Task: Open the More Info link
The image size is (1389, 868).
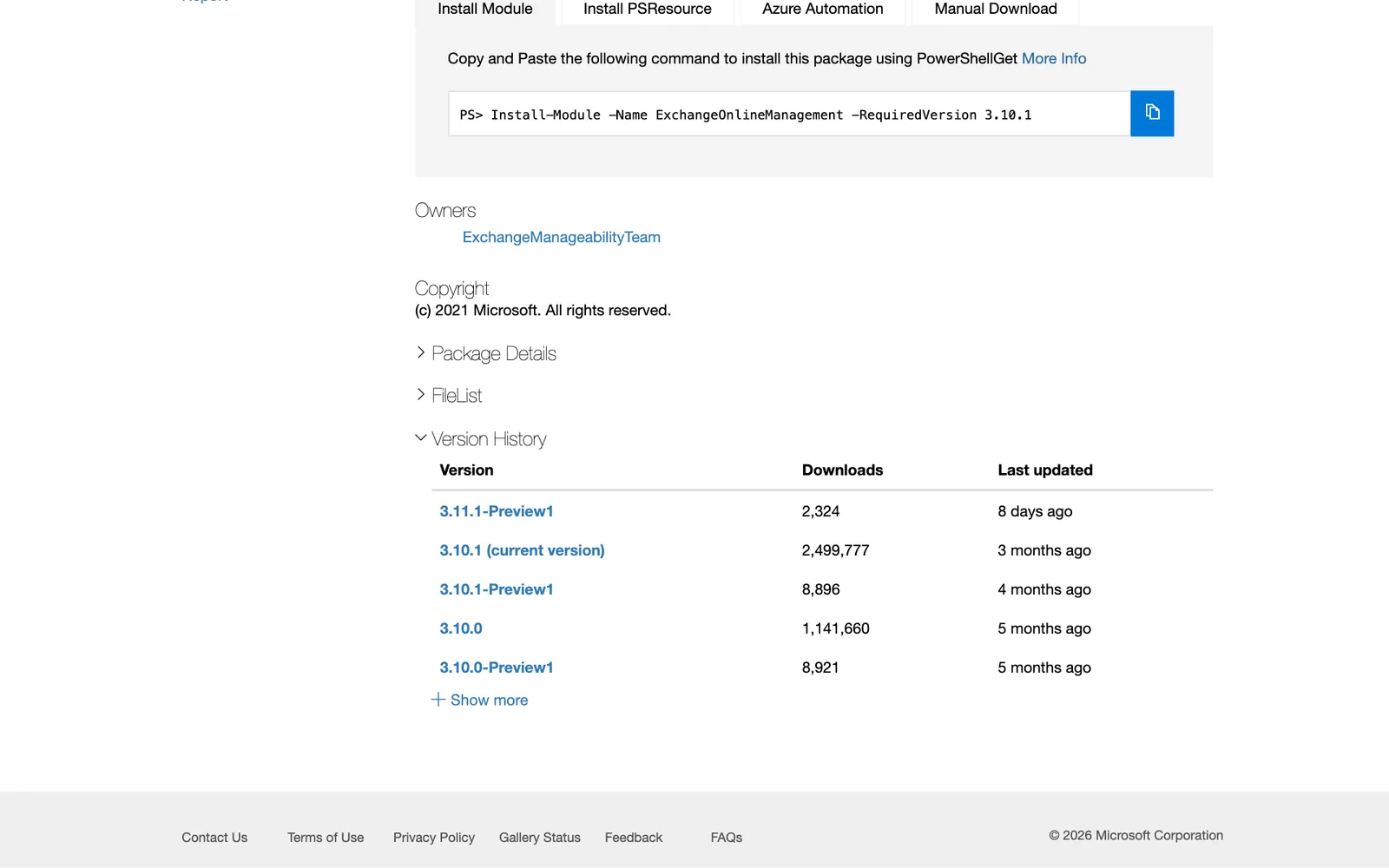Action: 1054,58
